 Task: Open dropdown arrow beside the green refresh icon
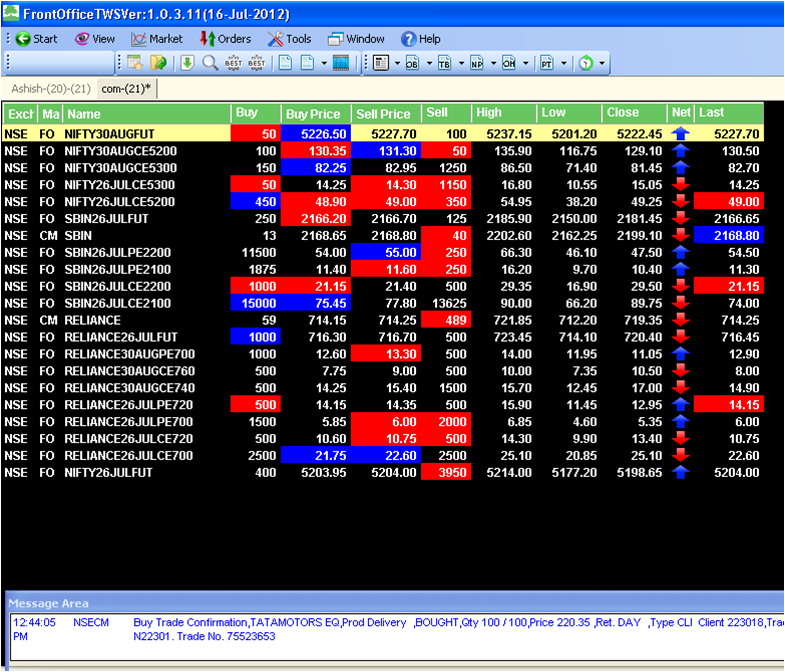click(602, 63)
